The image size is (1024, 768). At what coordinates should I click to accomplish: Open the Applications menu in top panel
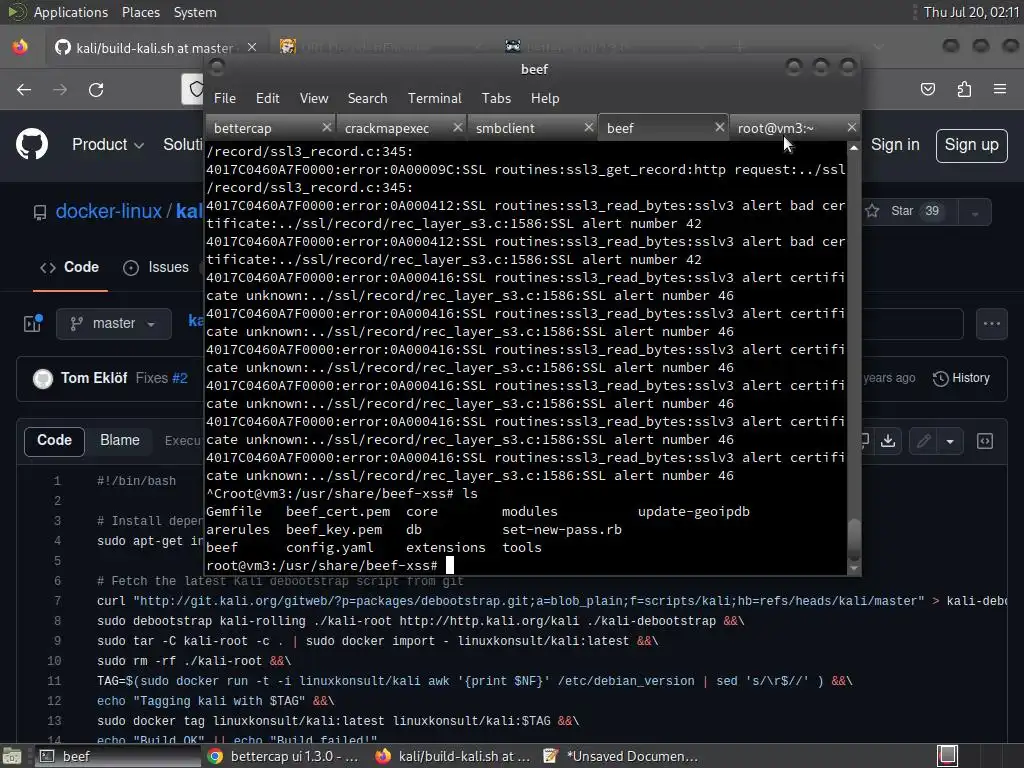tap(71, 12)
